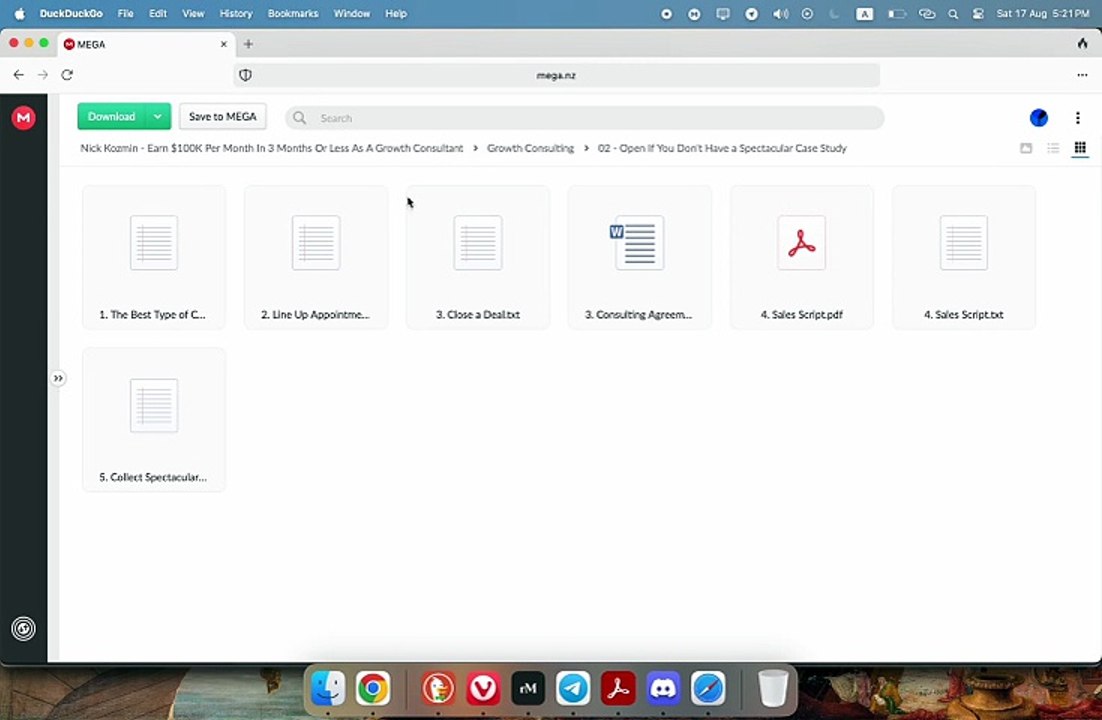This screenshot has width=1102, height=720.
Task: Open Discord from the Dock
Action: coord(663,688)
